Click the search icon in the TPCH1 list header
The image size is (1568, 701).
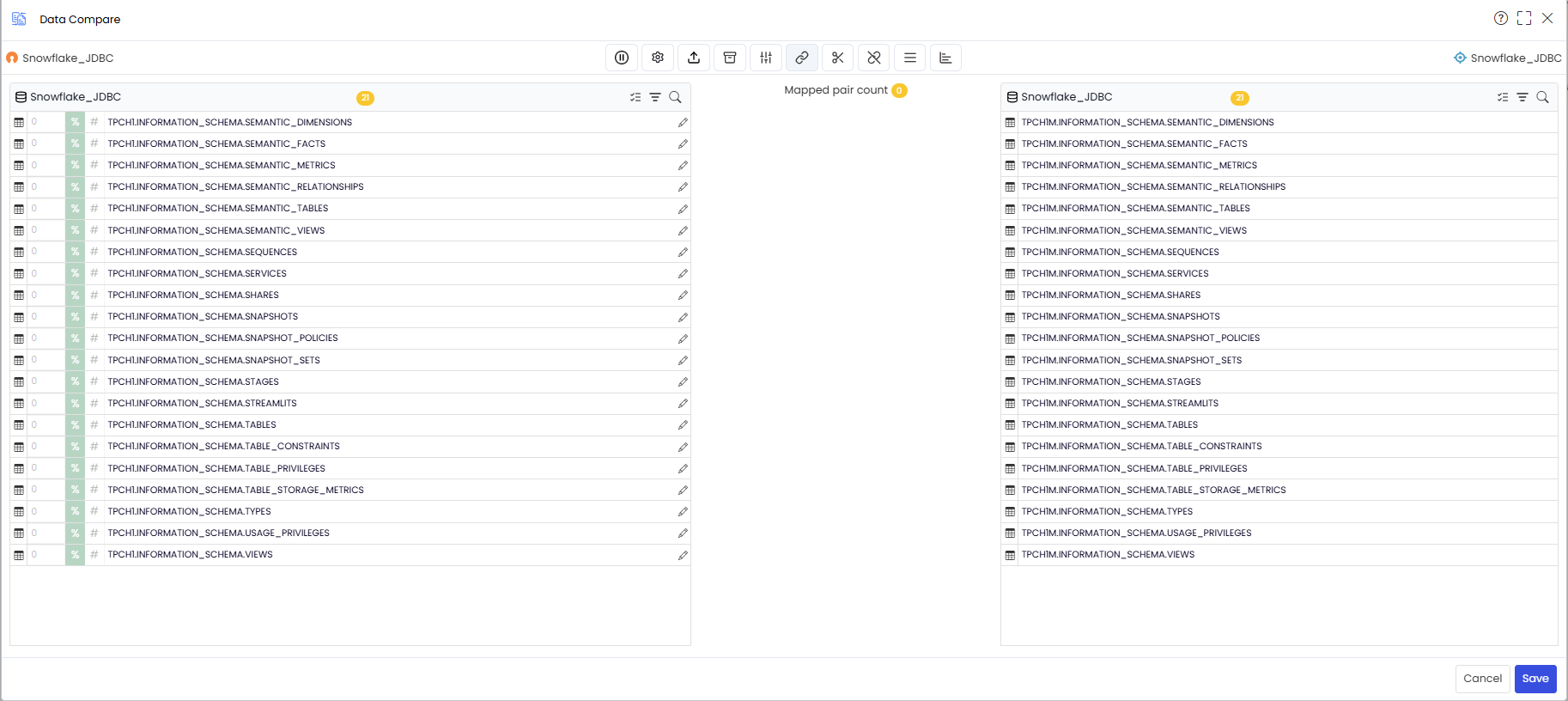[675, 97]
